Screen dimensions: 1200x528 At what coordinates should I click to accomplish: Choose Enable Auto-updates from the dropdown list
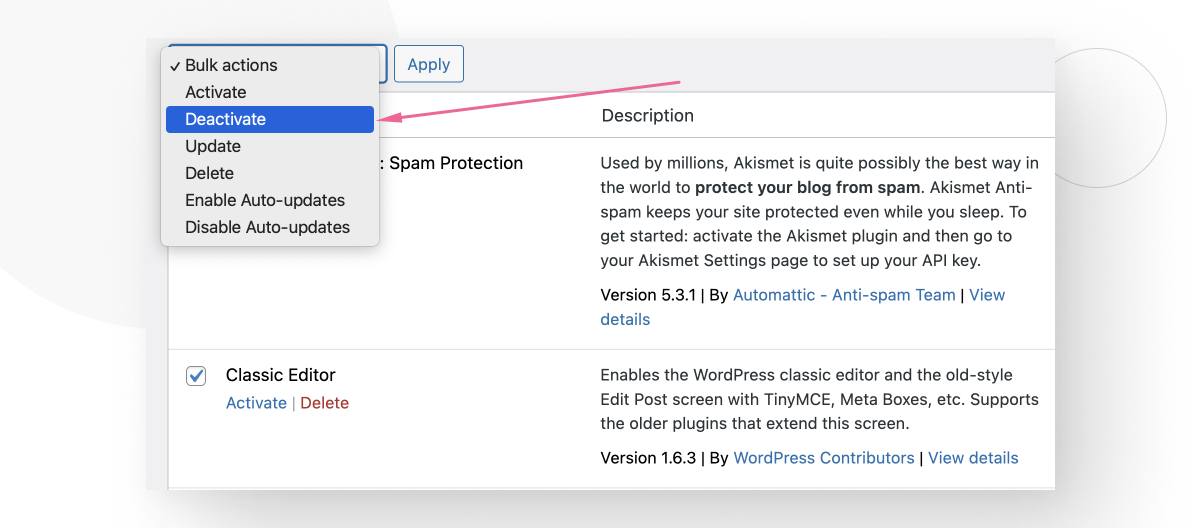(265, 200)
